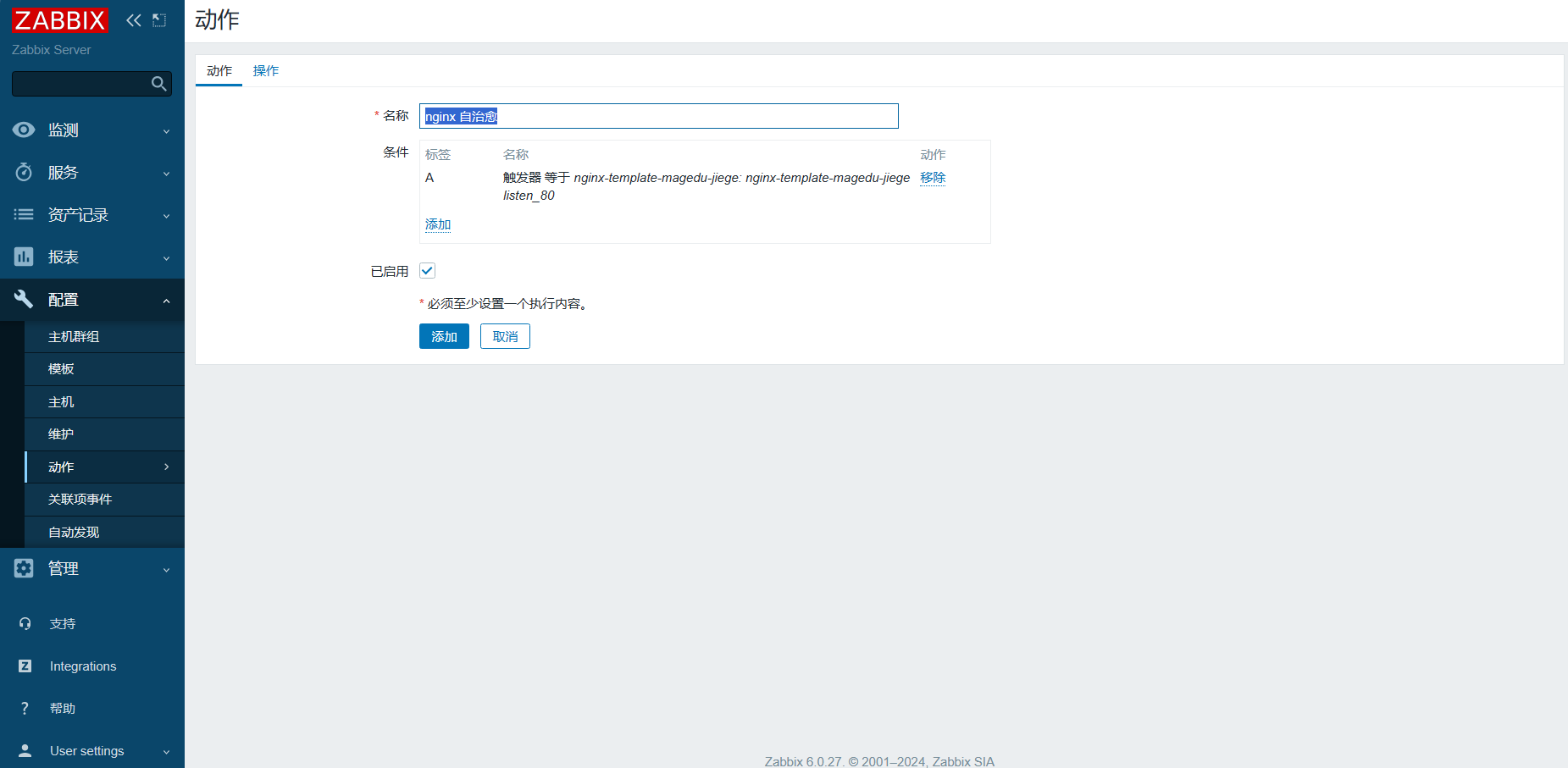This screenshot has height=768, width=1568.
Task: Select the 动作 tab in the form
Action: tap(219, 71)
